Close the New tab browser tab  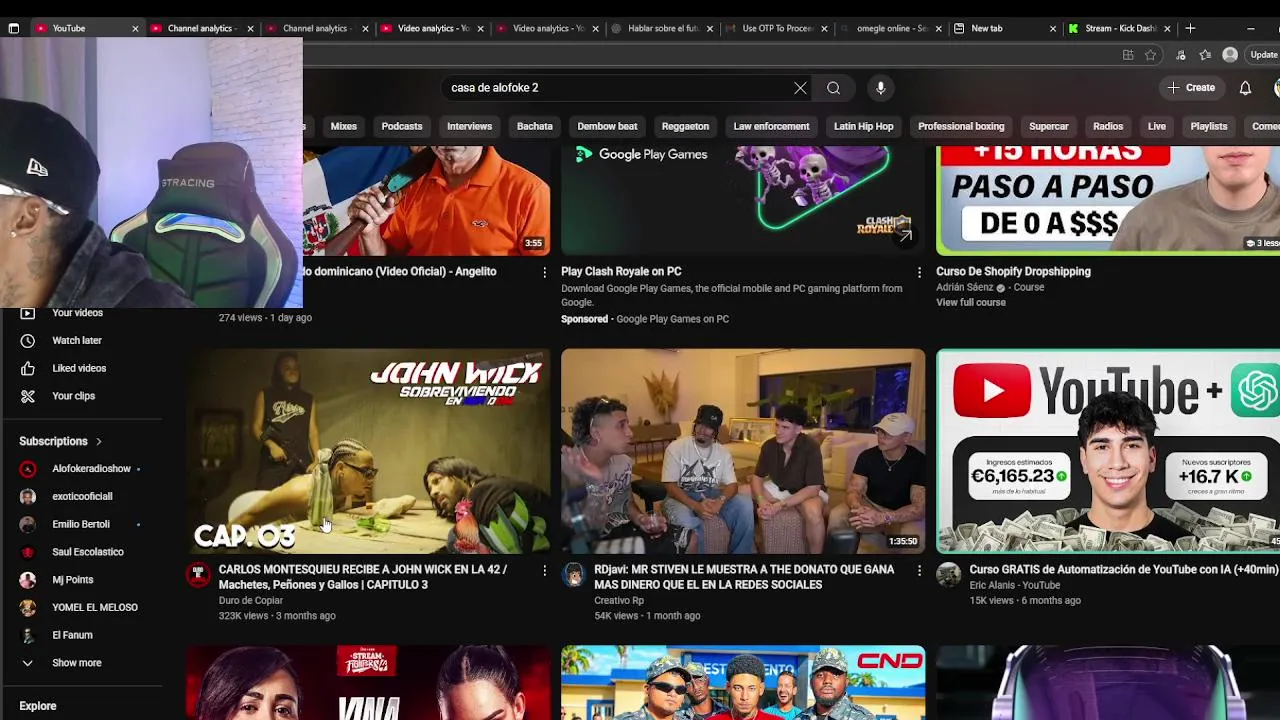1052,28
